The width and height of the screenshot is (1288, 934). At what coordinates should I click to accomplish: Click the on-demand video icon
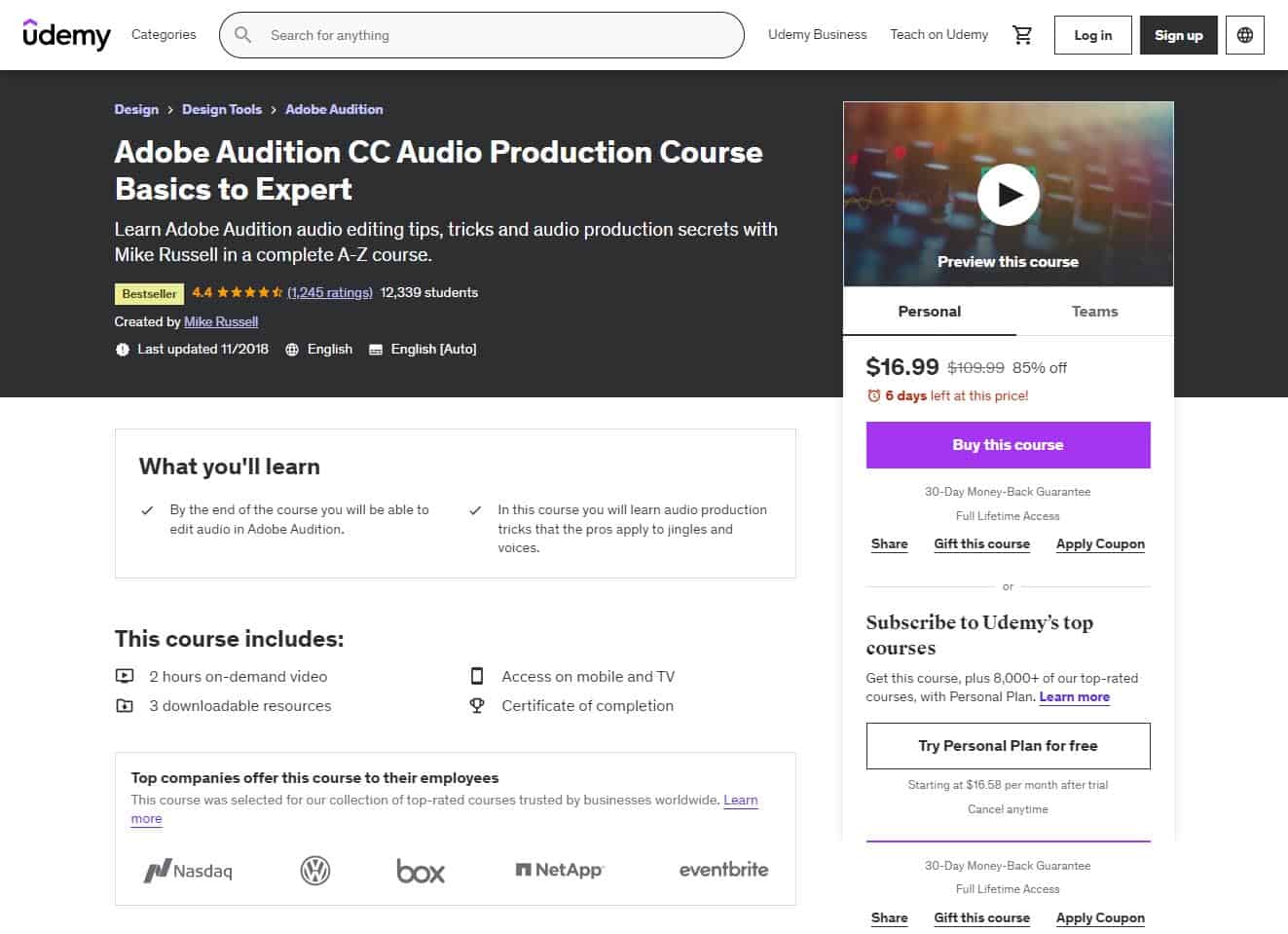click(x=125, y=676)
